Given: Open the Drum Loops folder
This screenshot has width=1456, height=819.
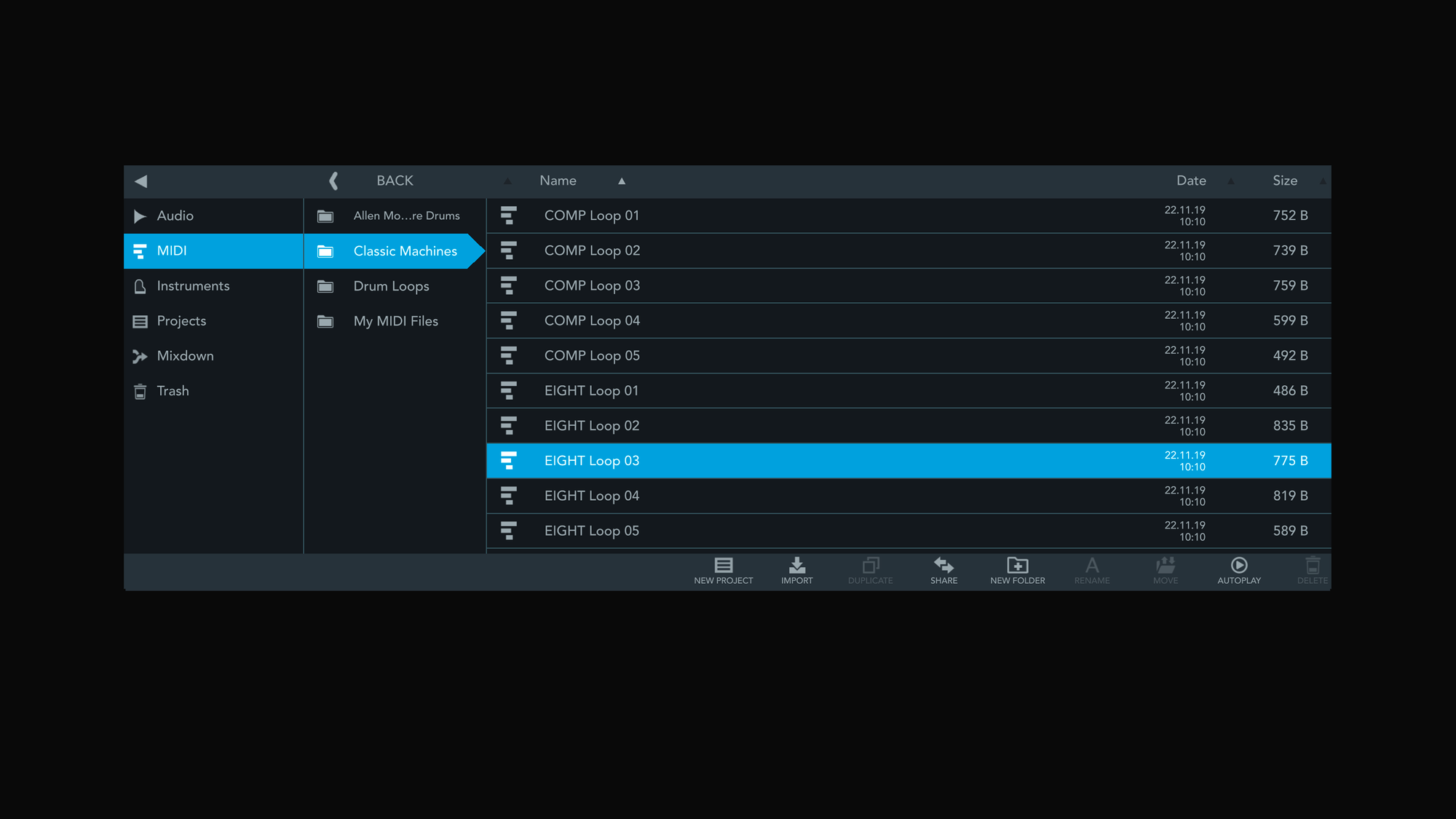Looking at the screenshot, I should [x=391, y=286].
